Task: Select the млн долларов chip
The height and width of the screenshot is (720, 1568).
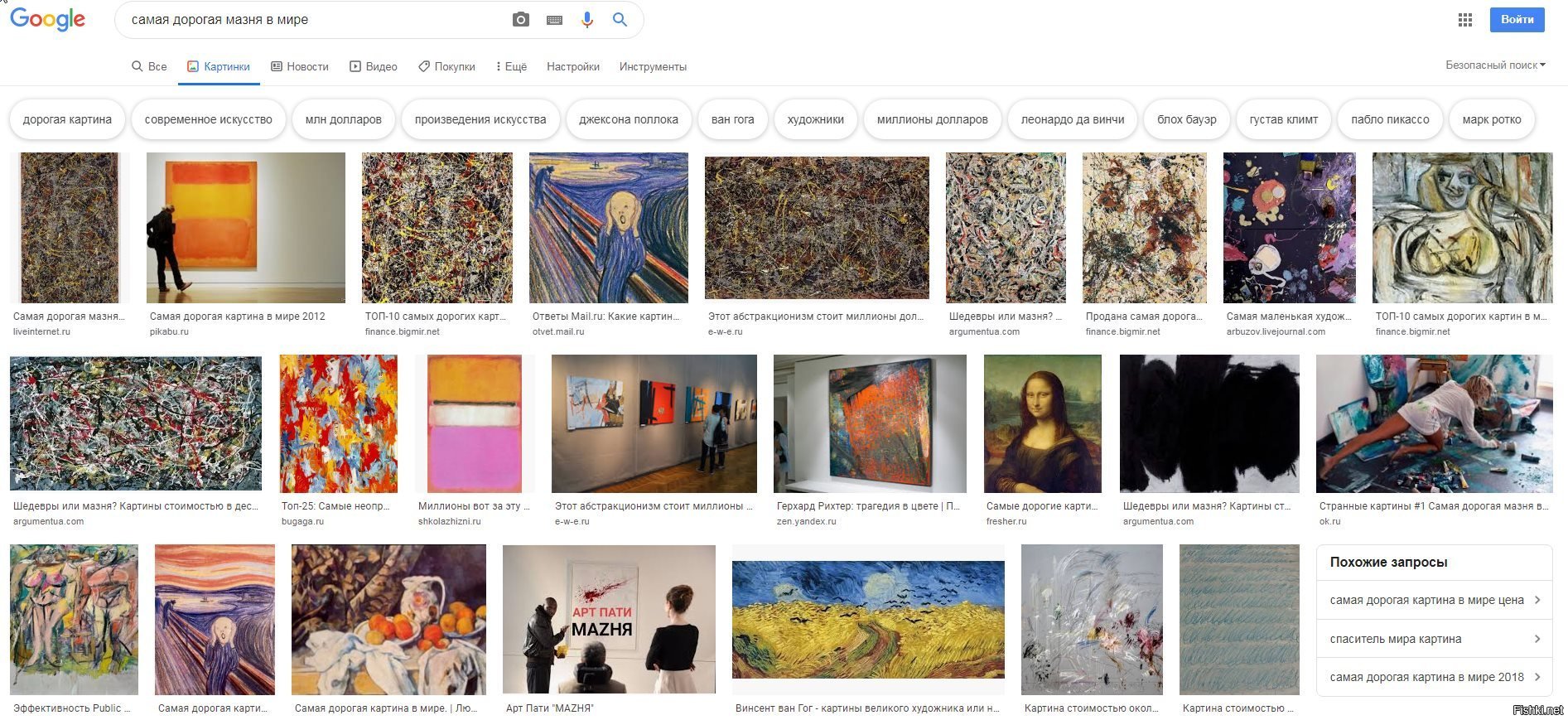Action: tap(343, 119)
